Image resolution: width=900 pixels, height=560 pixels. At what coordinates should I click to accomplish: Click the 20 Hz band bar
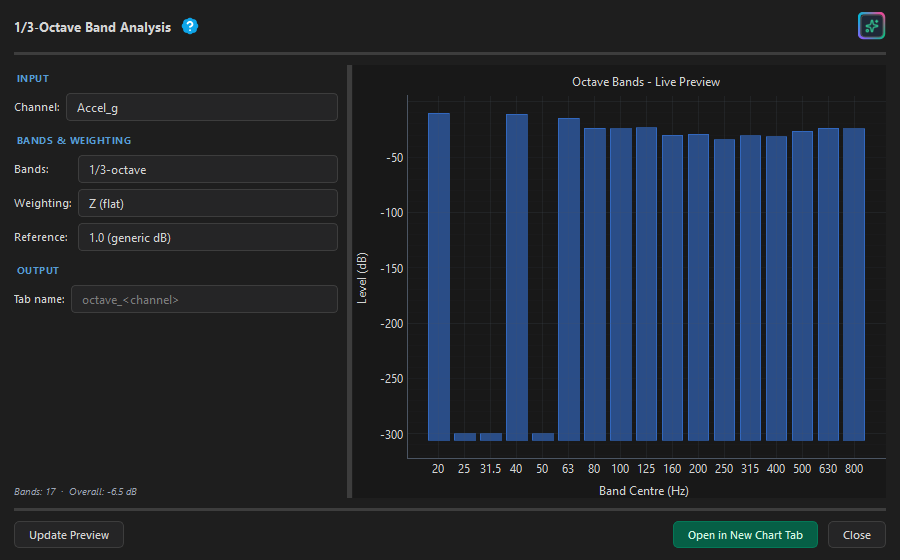pos(439,277)
